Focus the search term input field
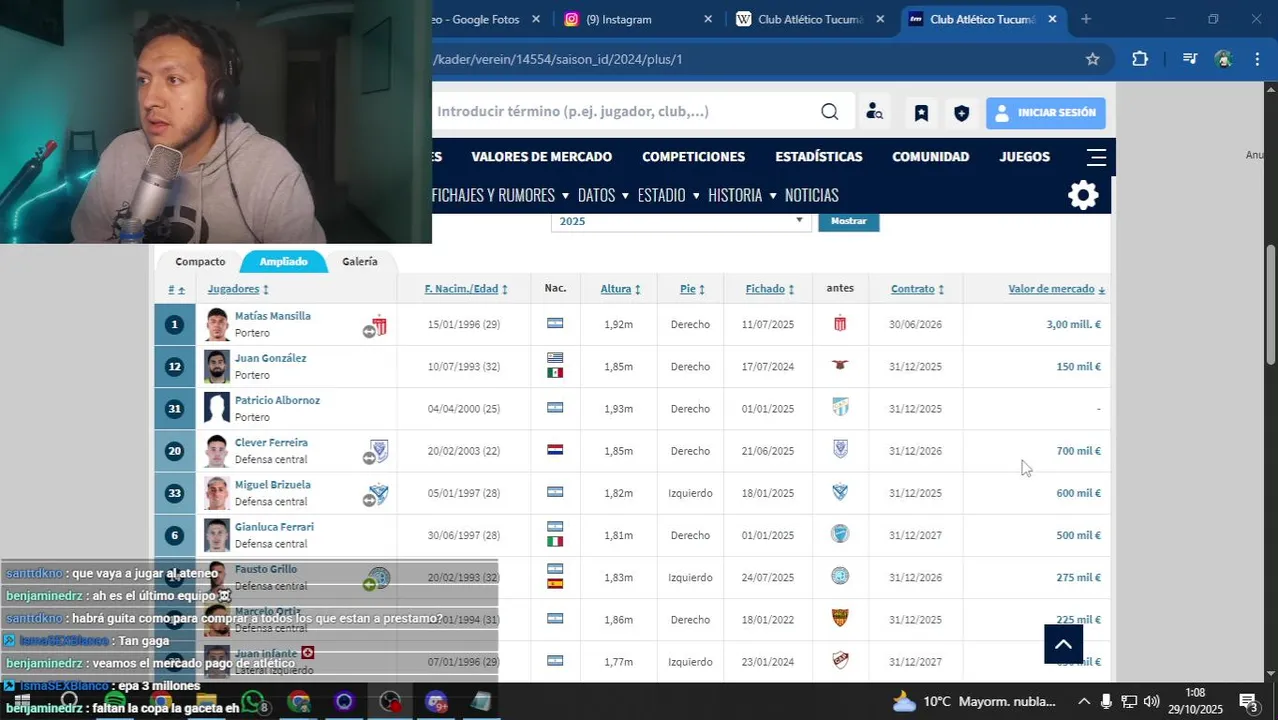This screenshot has height=720, width=1278. tap(620, 112)
